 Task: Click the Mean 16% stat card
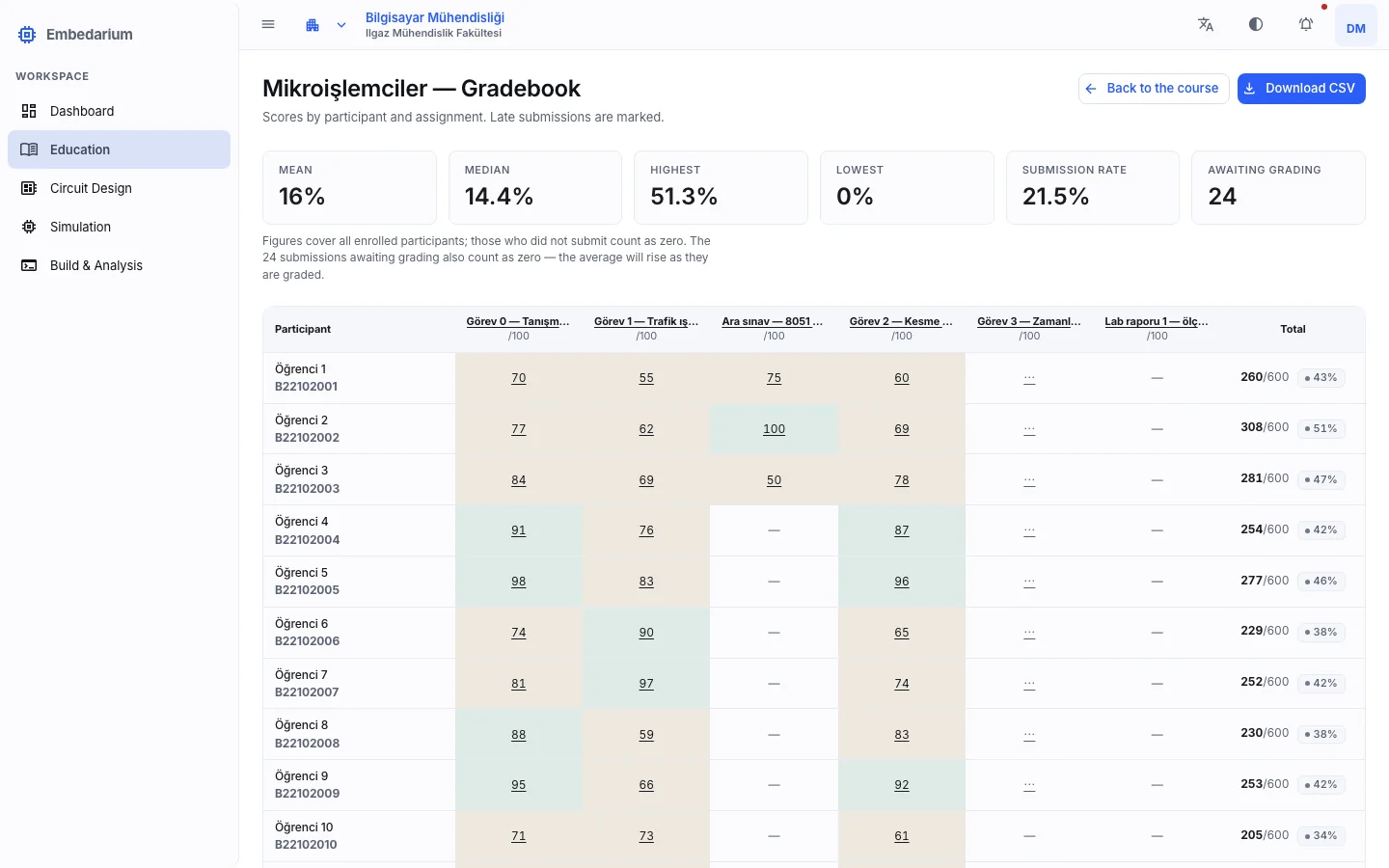pos(349,187)
